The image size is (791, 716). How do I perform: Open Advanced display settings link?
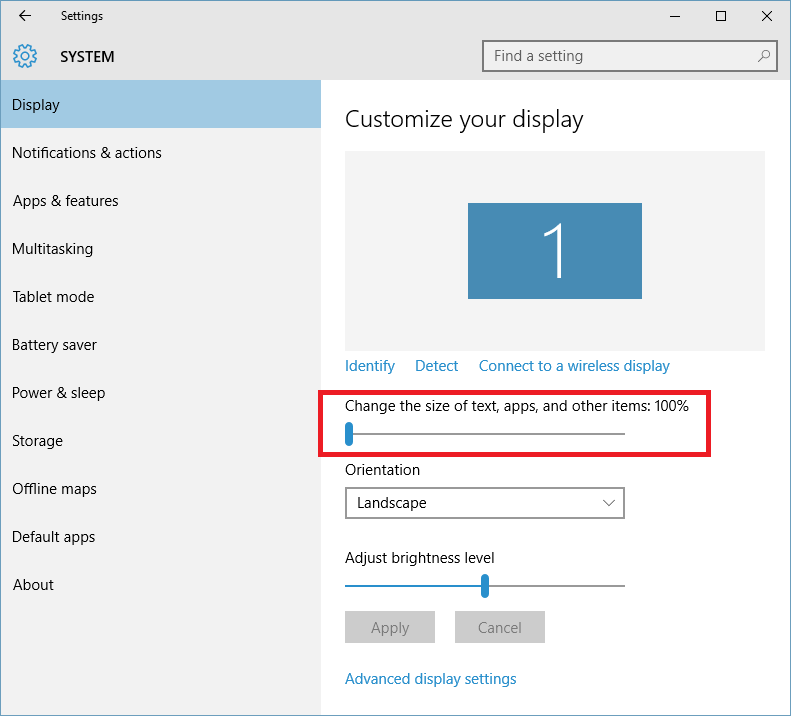(431, 679)
